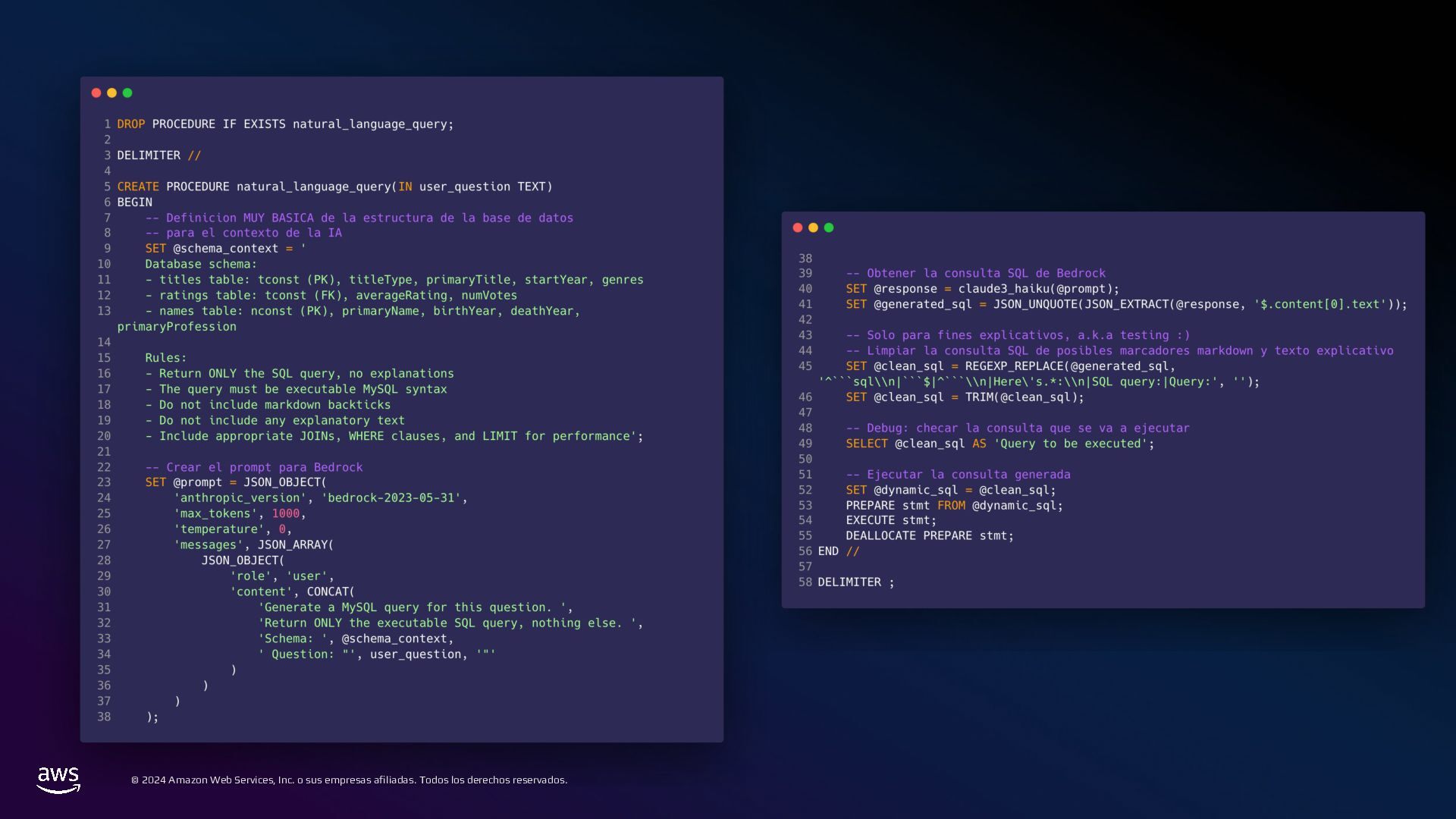Click the 'anthropic_version' bedrock line
This screenshot has width=1456, height=819.
click(320, 498)
